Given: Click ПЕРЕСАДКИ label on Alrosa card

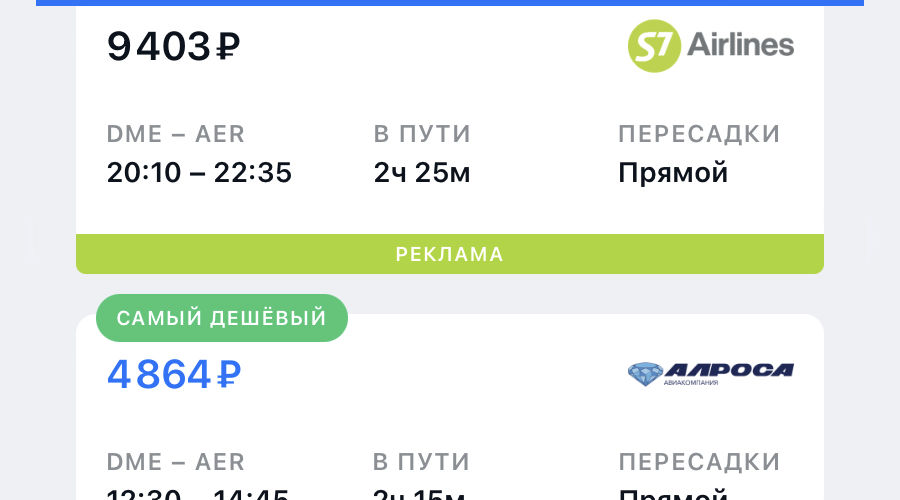Looking at the screenshot, I should tap(699, 462).
